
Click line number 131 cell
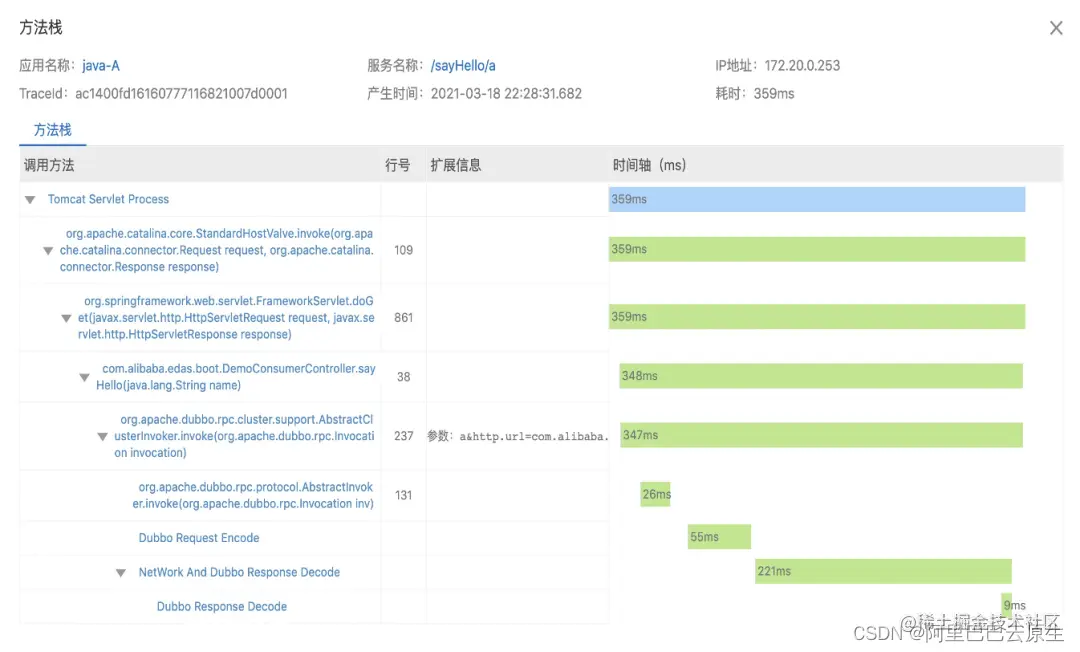(404, 496)
